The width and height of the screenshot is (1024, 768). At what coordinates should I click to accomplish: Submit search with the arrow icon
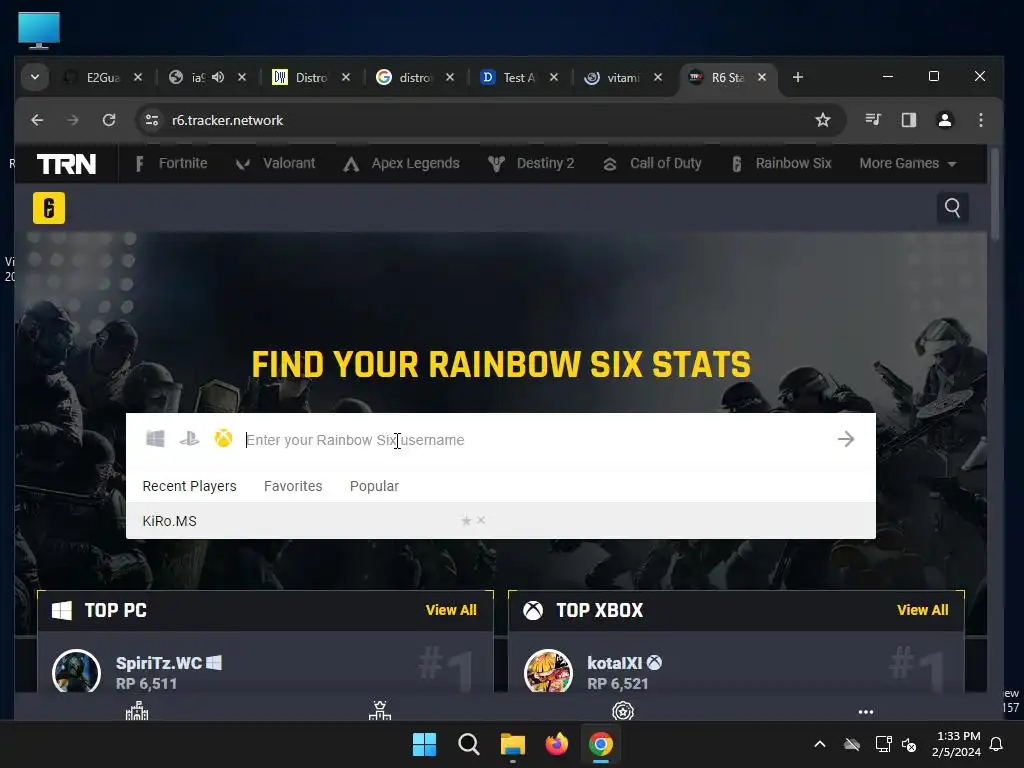coord(846,439)
